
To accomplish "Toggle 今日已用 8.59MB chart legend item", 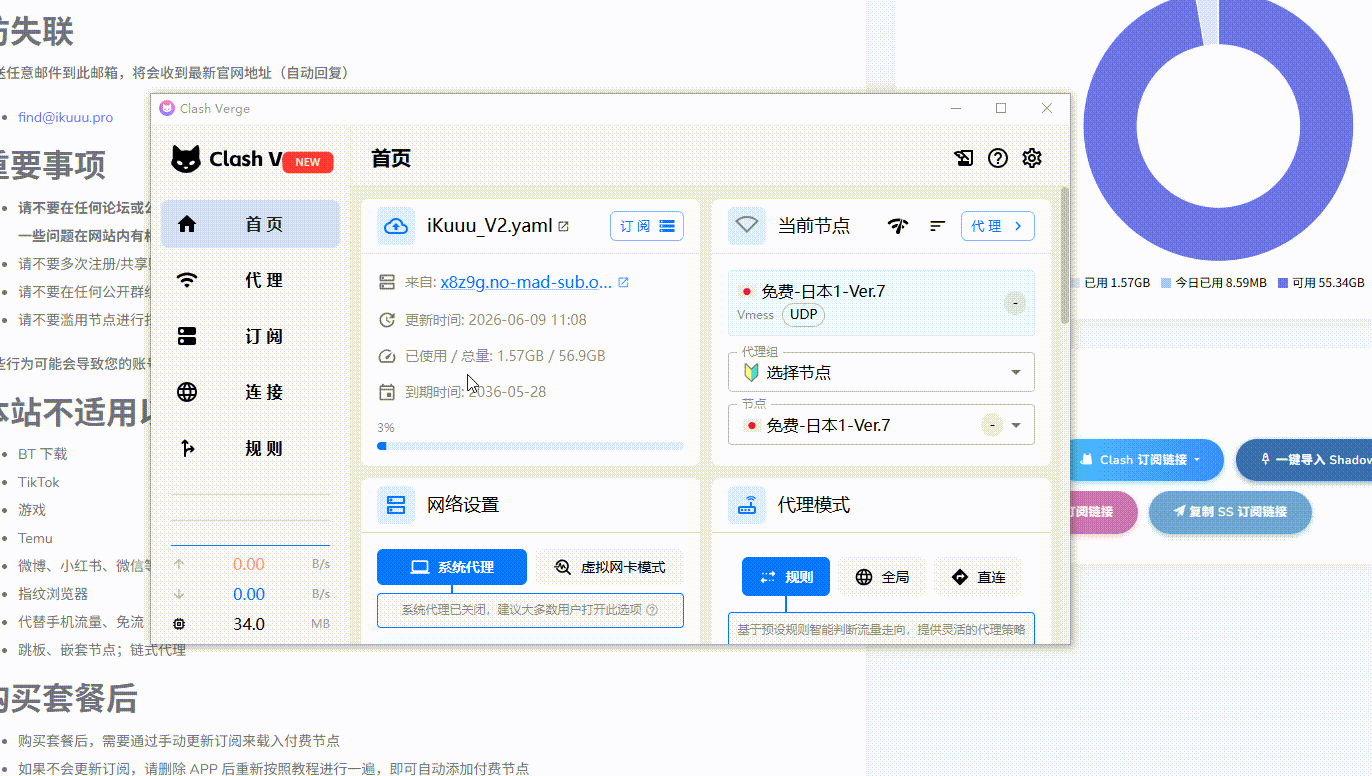I will click(x=1214, y=283).
